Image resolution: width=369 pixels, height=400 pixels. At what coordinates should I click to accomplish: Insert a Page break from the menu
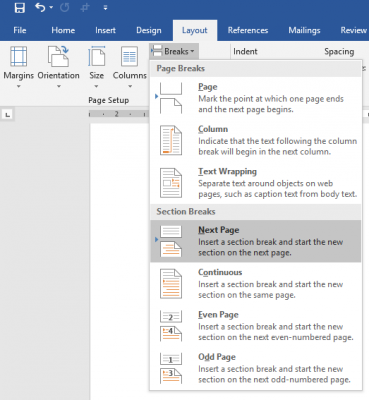click(256, 98)
